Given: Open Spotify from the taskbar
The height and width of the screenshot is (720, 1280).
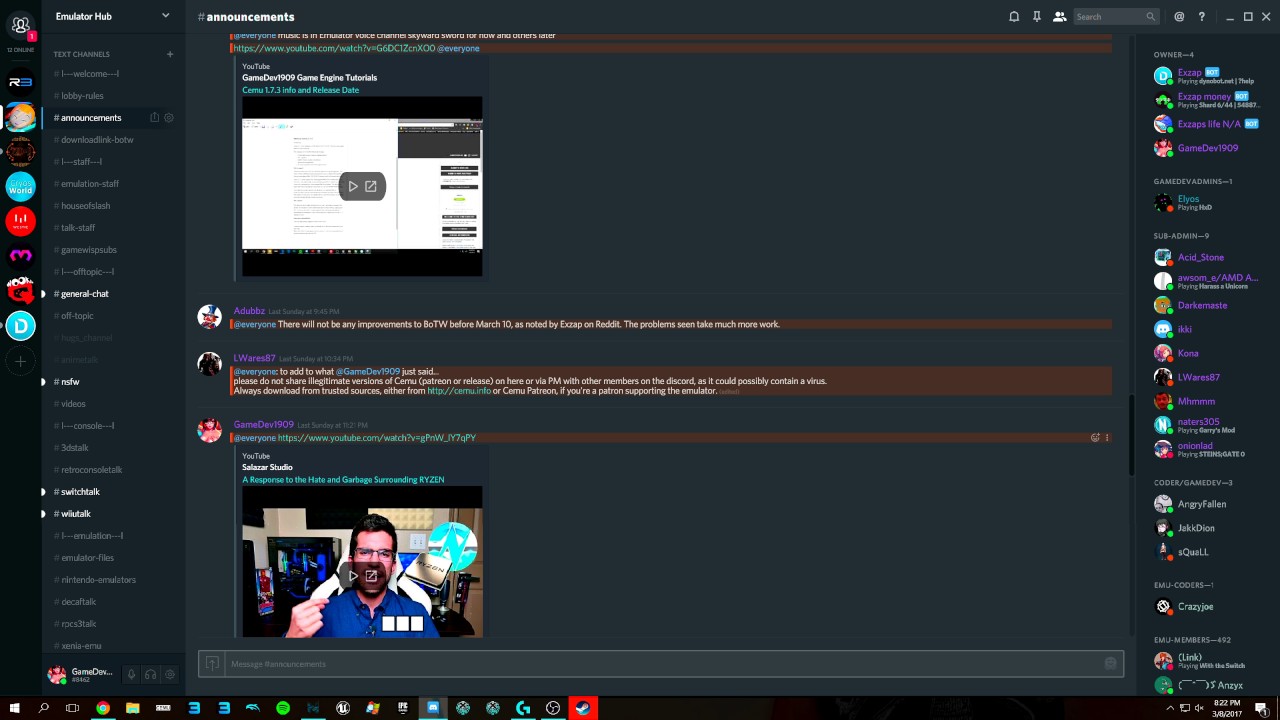Looking at the screenshot, I should (x=283, y=708).
